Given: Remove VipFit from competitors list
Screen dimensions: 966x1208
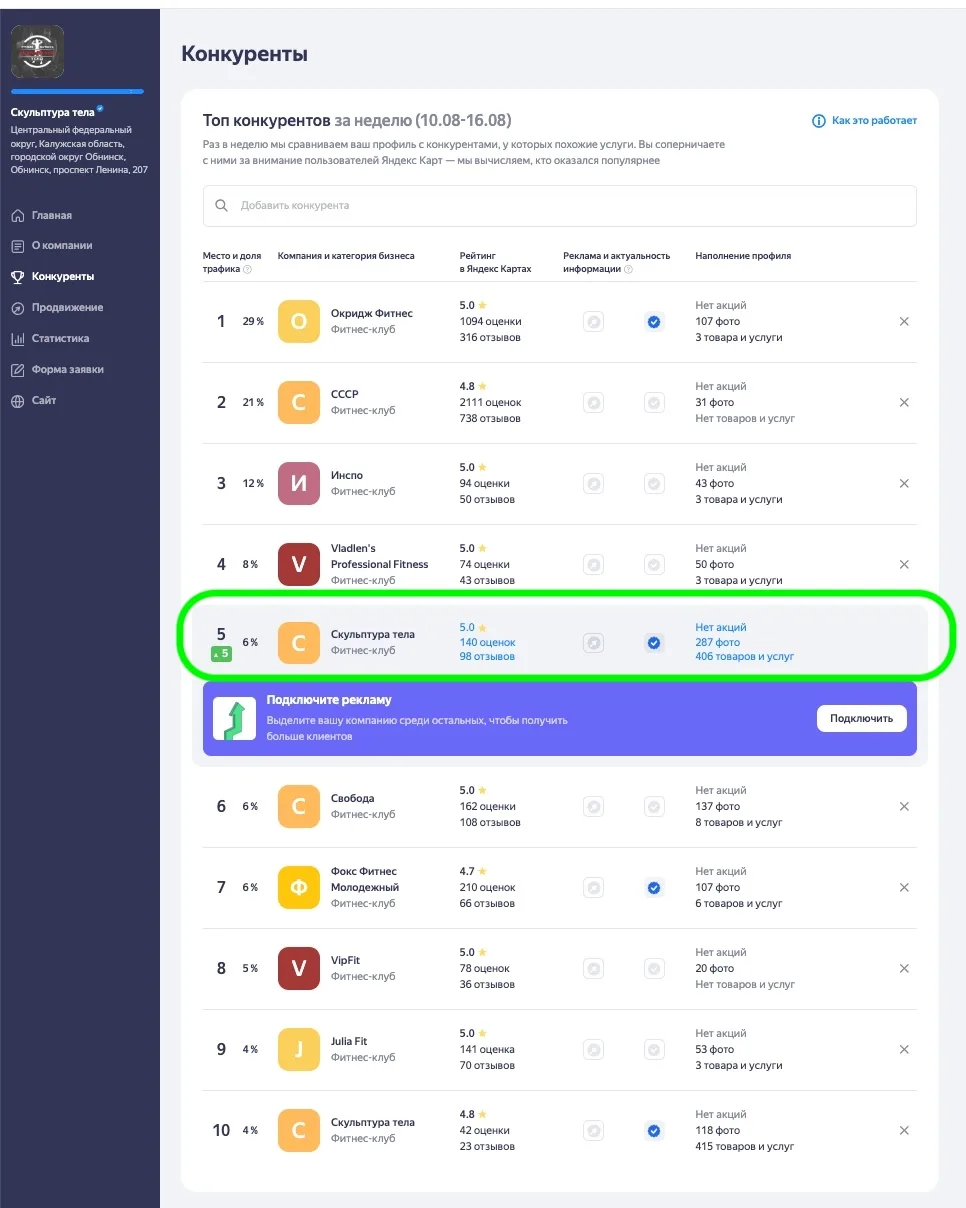Looking at the screenshot, I should pyautogui.click(x=904, y=968).
